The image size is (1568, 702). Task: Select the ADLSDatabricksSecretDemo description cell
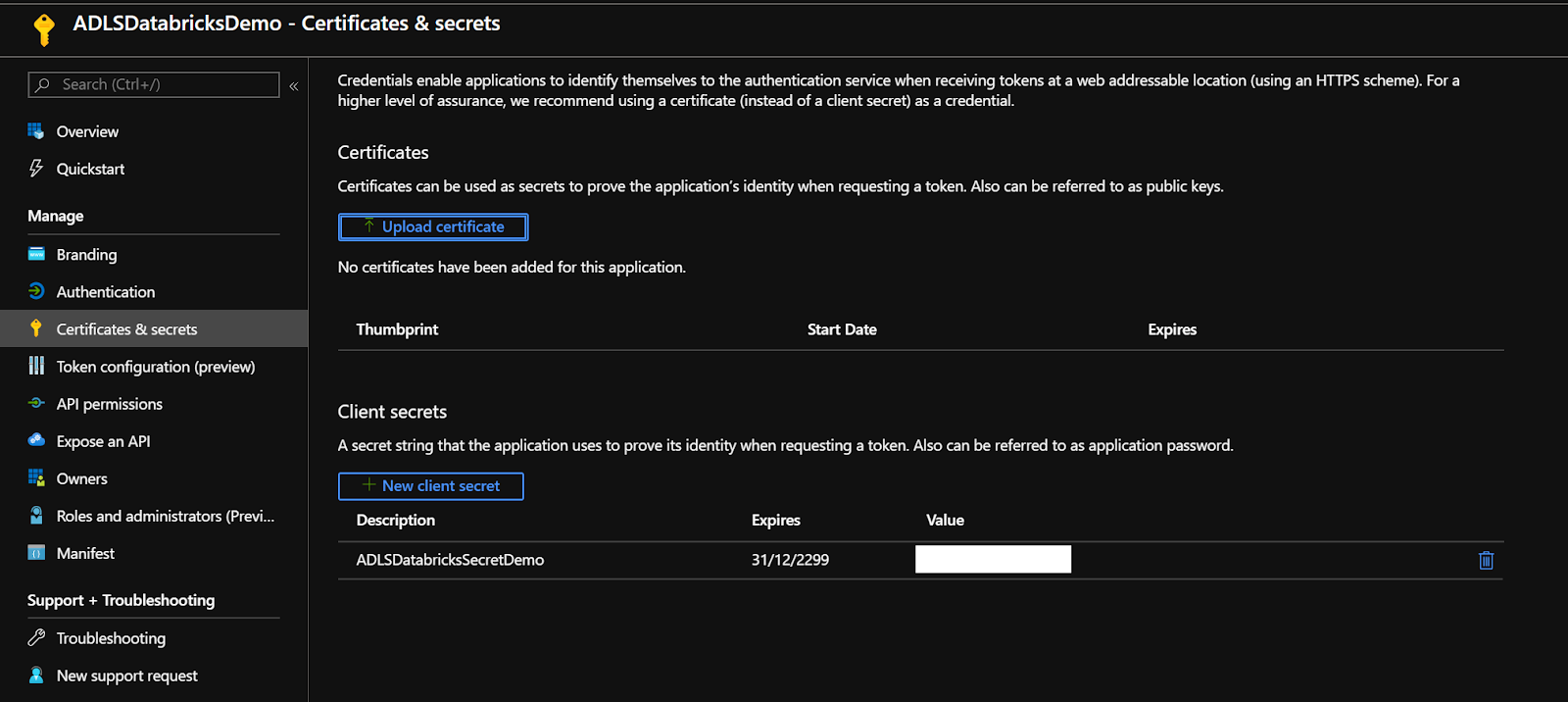pos(450,560)
